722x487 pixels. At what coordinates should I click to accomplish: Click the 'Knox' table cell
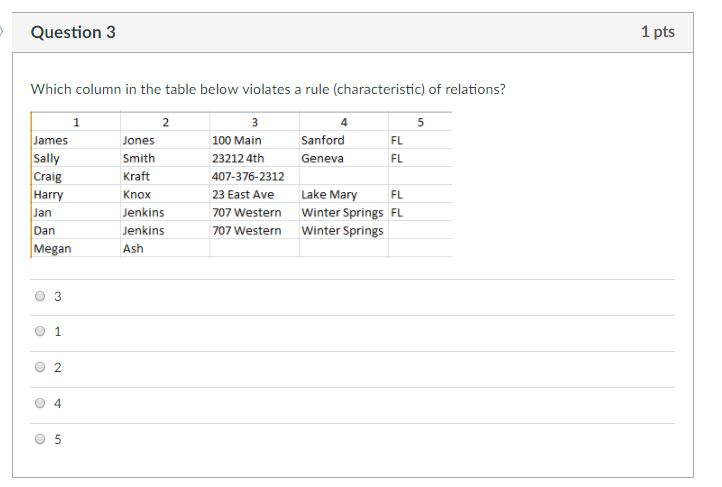(165, 194)
